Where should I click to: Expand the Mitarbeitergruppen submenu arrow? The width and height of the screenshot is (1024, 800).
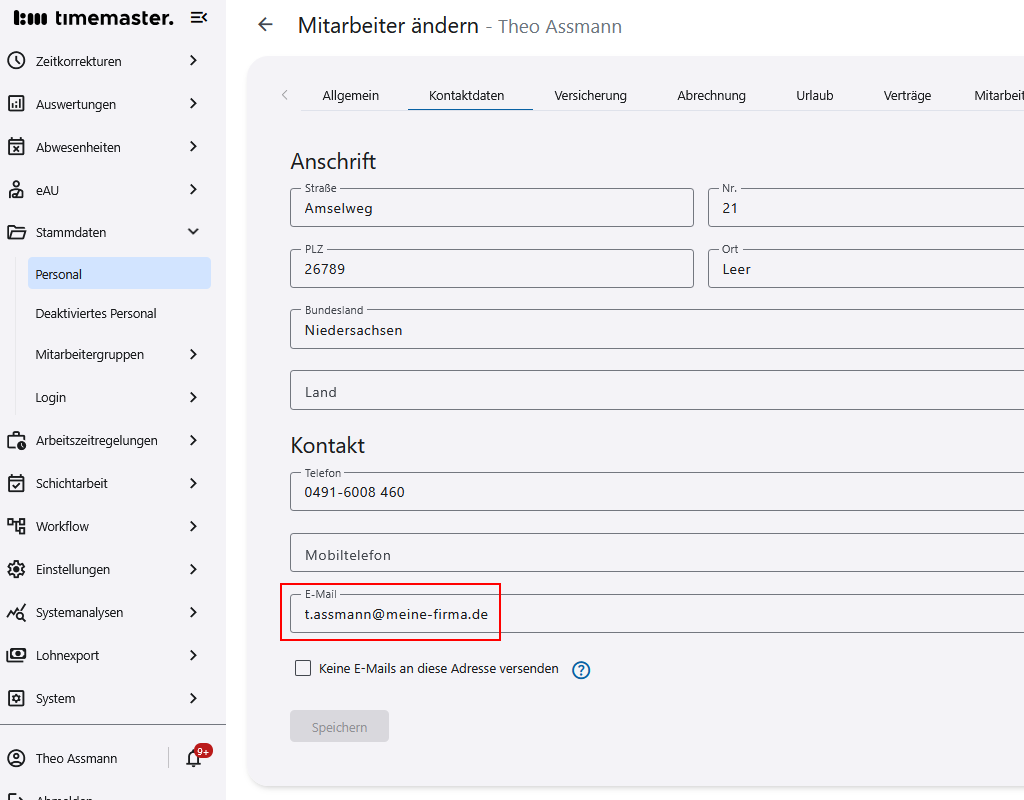click(x=193, y=354)
